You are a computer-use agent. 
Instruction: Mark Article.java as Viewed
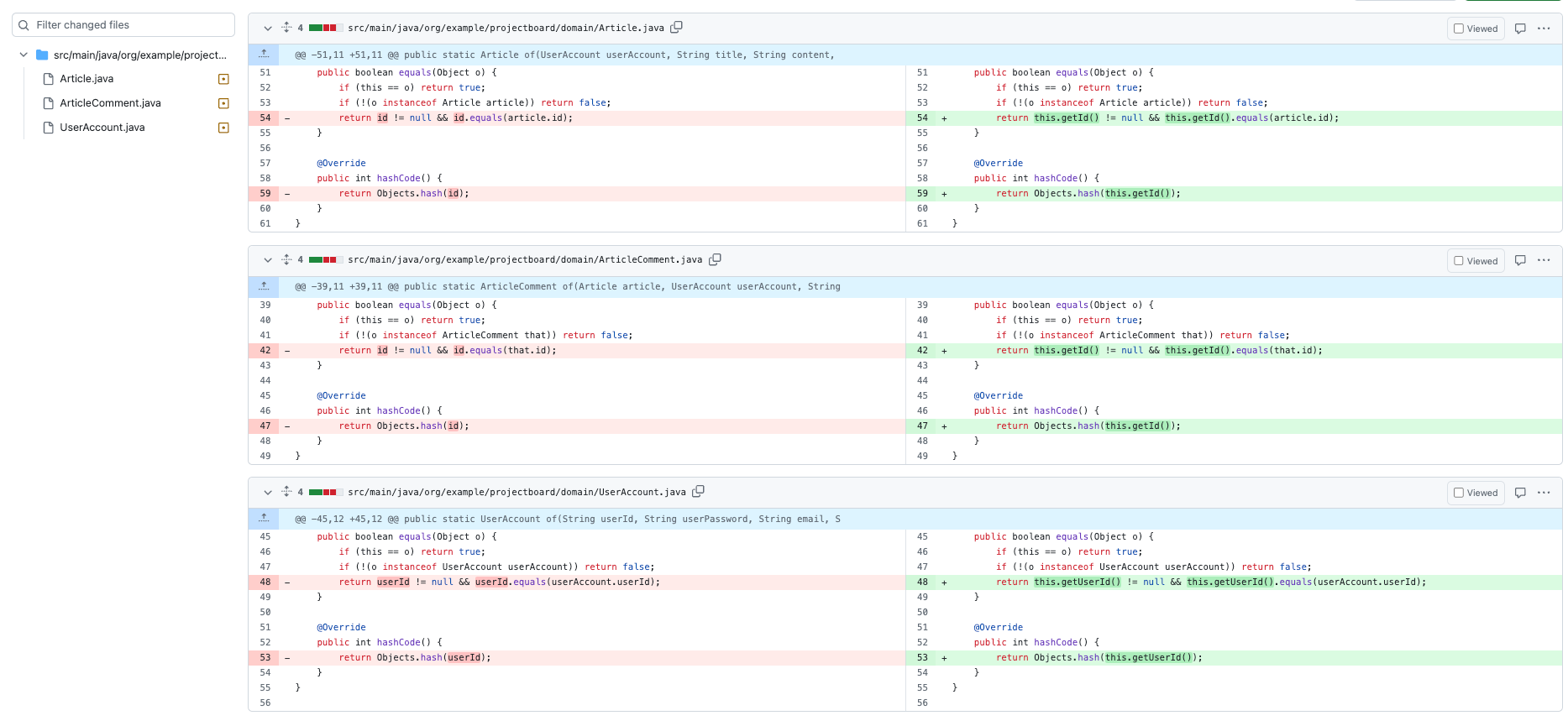pyautogui.click(x=1476, y=29)
